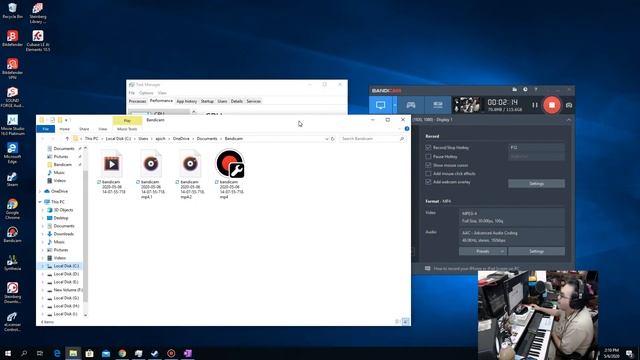Select Bandicam device recording mode icon
The width and height of the screenshot is (640, 360).
438,105
